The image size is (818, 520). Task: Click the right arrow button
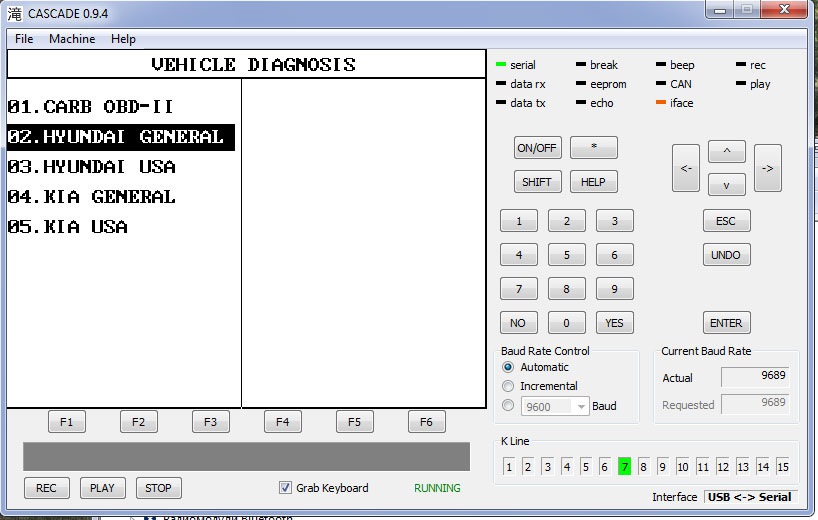pos(768,168)
